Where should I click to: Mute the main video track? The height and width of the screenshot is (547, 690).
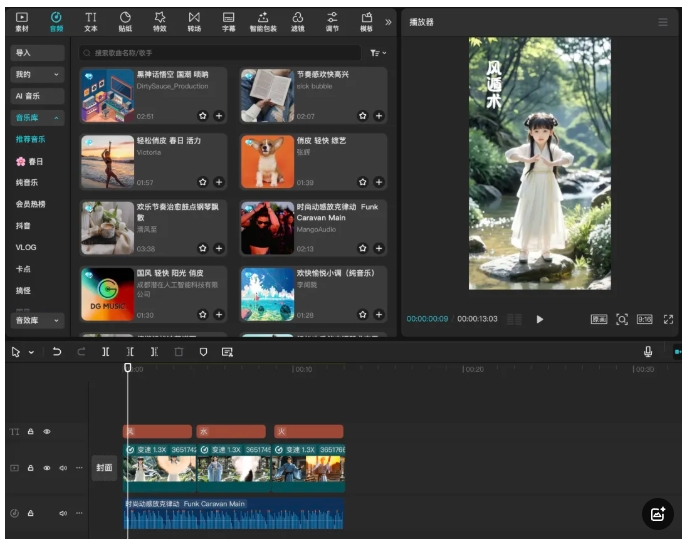click(63, 468)
